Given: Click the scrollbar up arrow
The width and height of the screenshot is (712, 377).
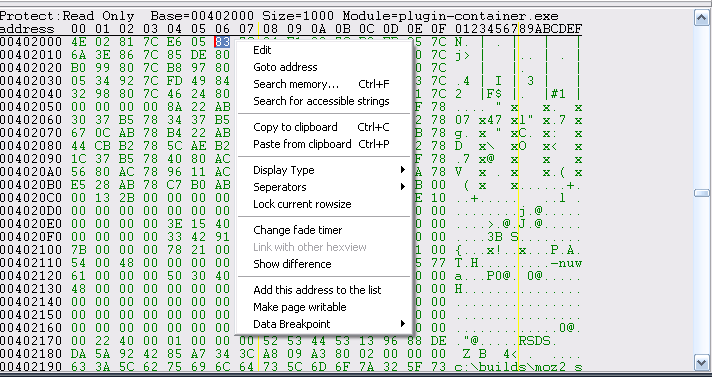Looking at the screenshot, I should tap(702, 17).
